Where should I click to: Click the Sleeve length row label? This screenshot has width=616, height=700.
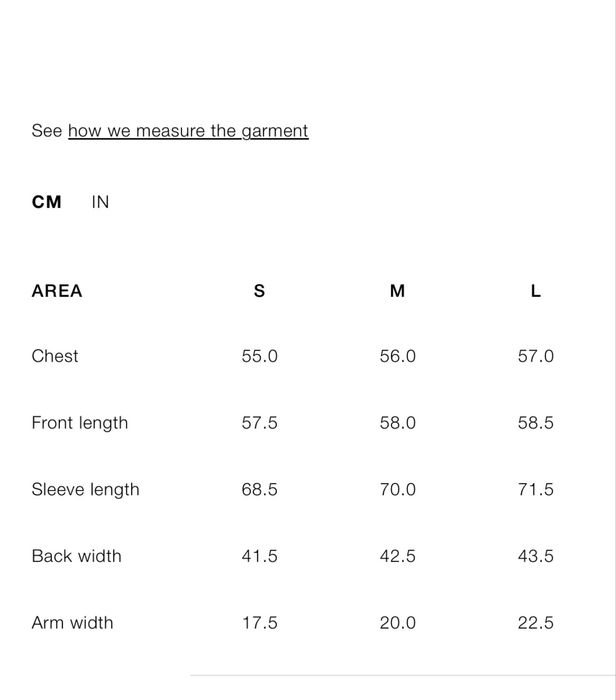(86, 489)
